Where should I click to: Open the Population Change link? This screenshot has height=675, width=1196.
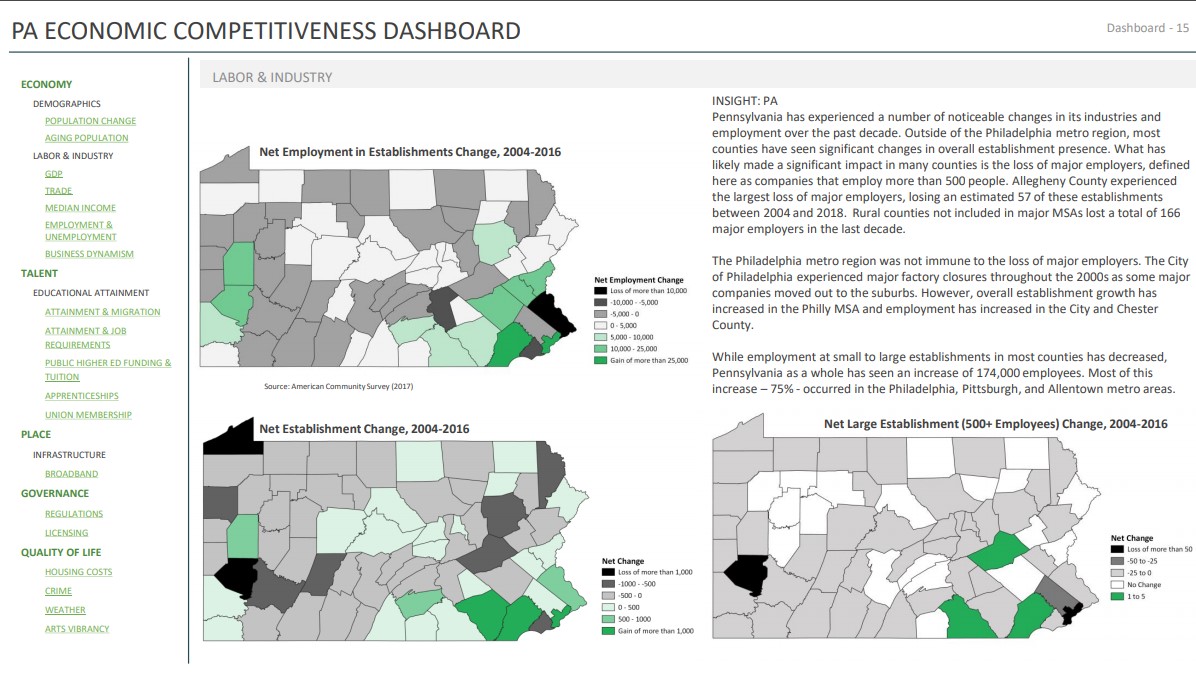[x=90, y=121]
